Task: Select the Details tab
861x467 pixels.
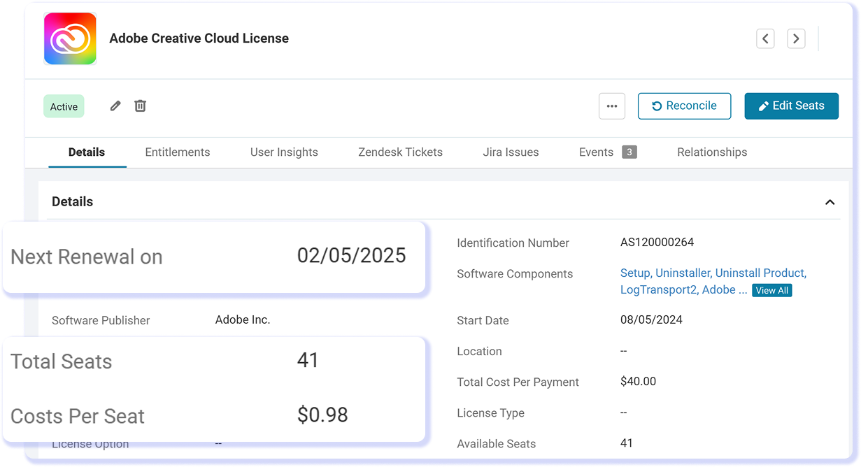Action: pyautogui.click(x=87, y=152)
